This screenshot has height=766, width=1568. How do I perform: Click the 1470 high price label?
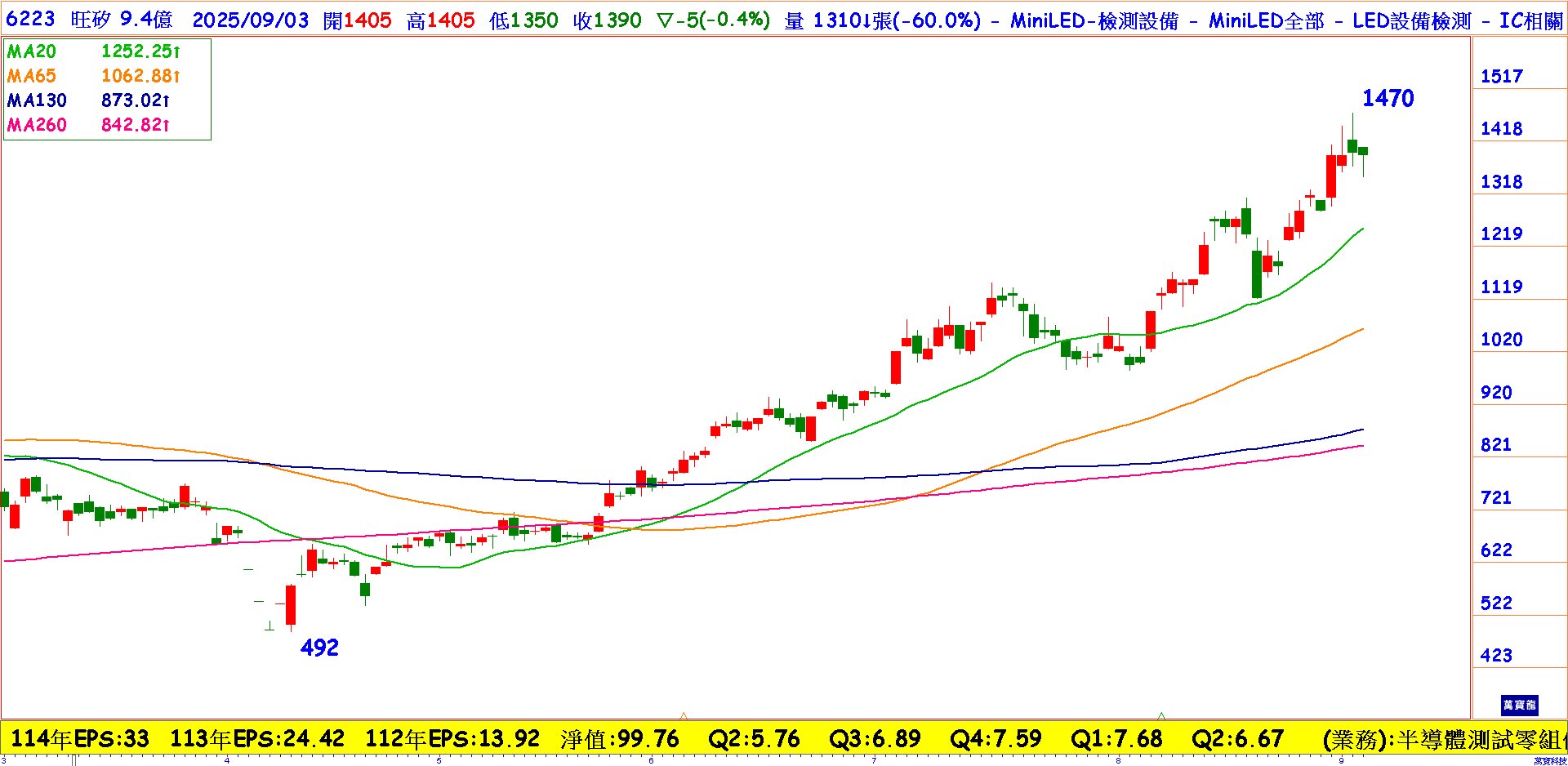[1388, 99]
